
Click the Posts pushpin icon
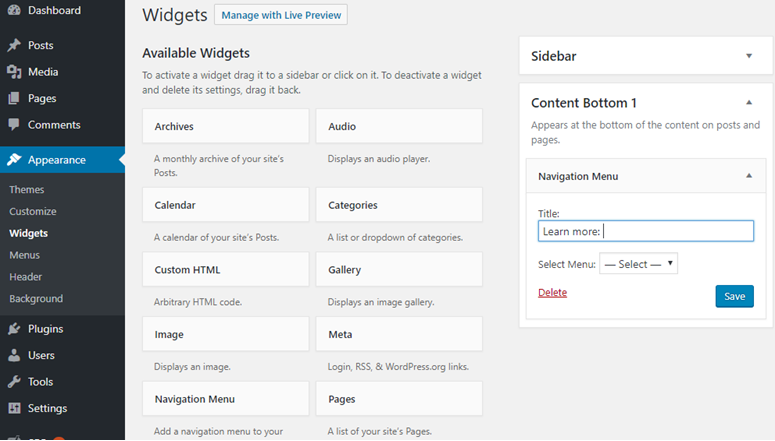(x=14, y=45)
